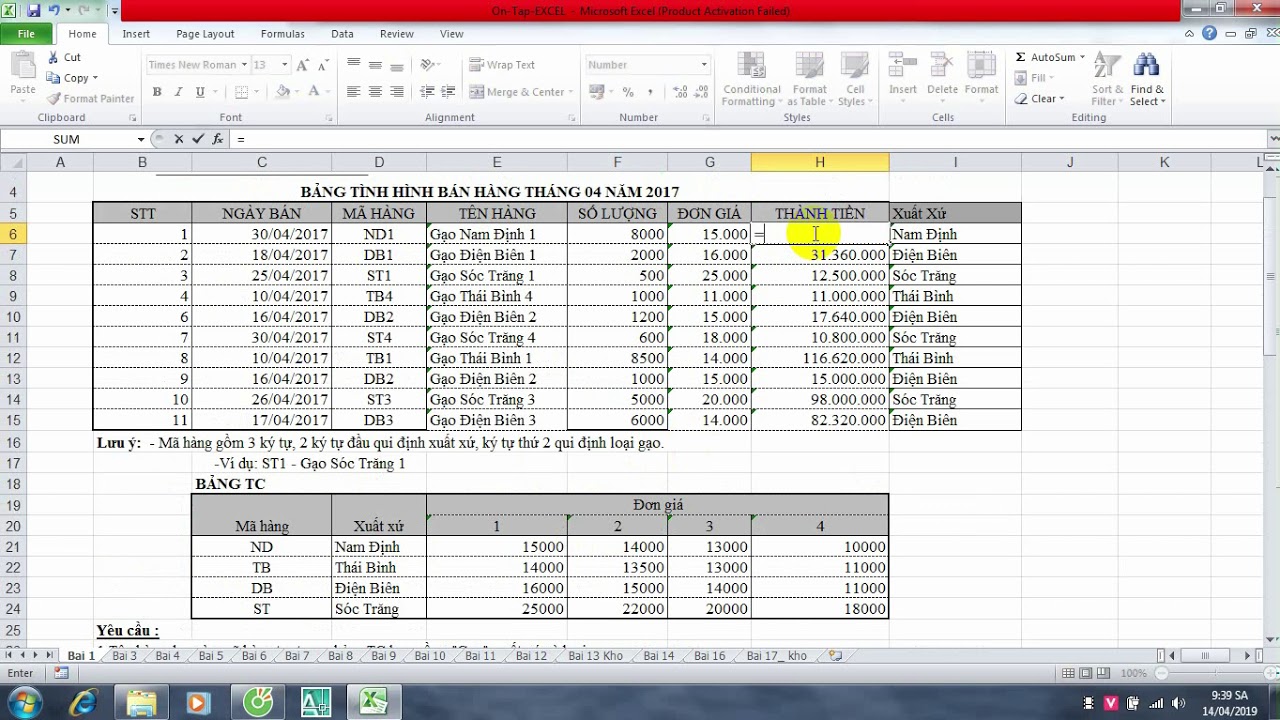1280x720 pixels.
Task: Click the Cut scissors icon
Action: tap(51, 57)
